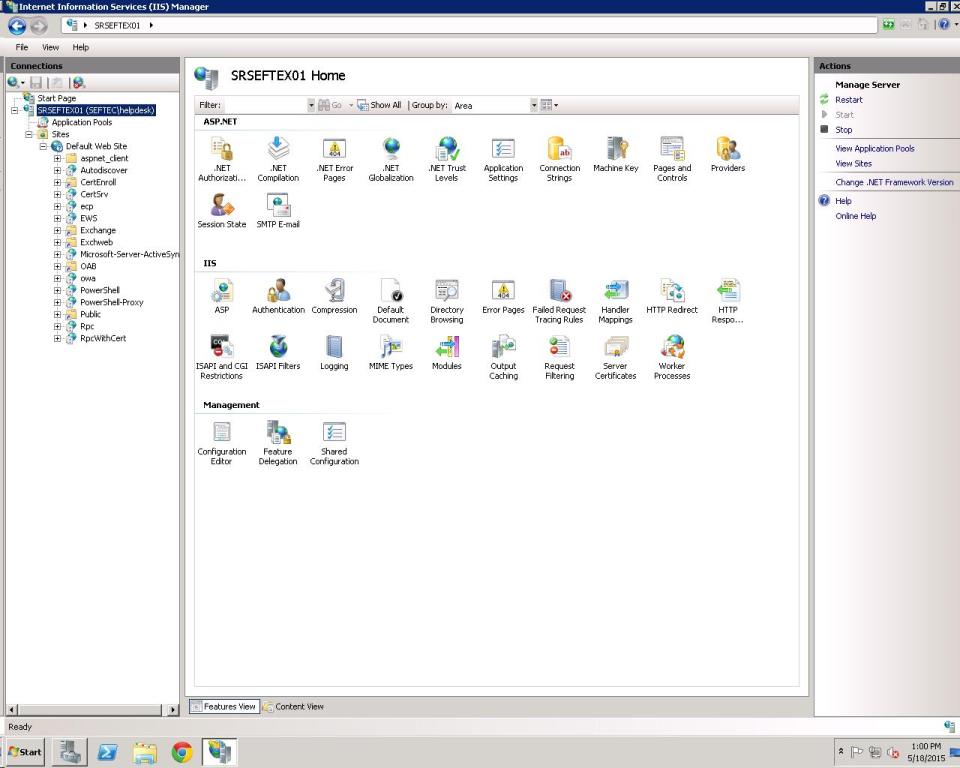Open Pages and Controls feature
Screen dimensions: 960x768
(x=672, y=159)
